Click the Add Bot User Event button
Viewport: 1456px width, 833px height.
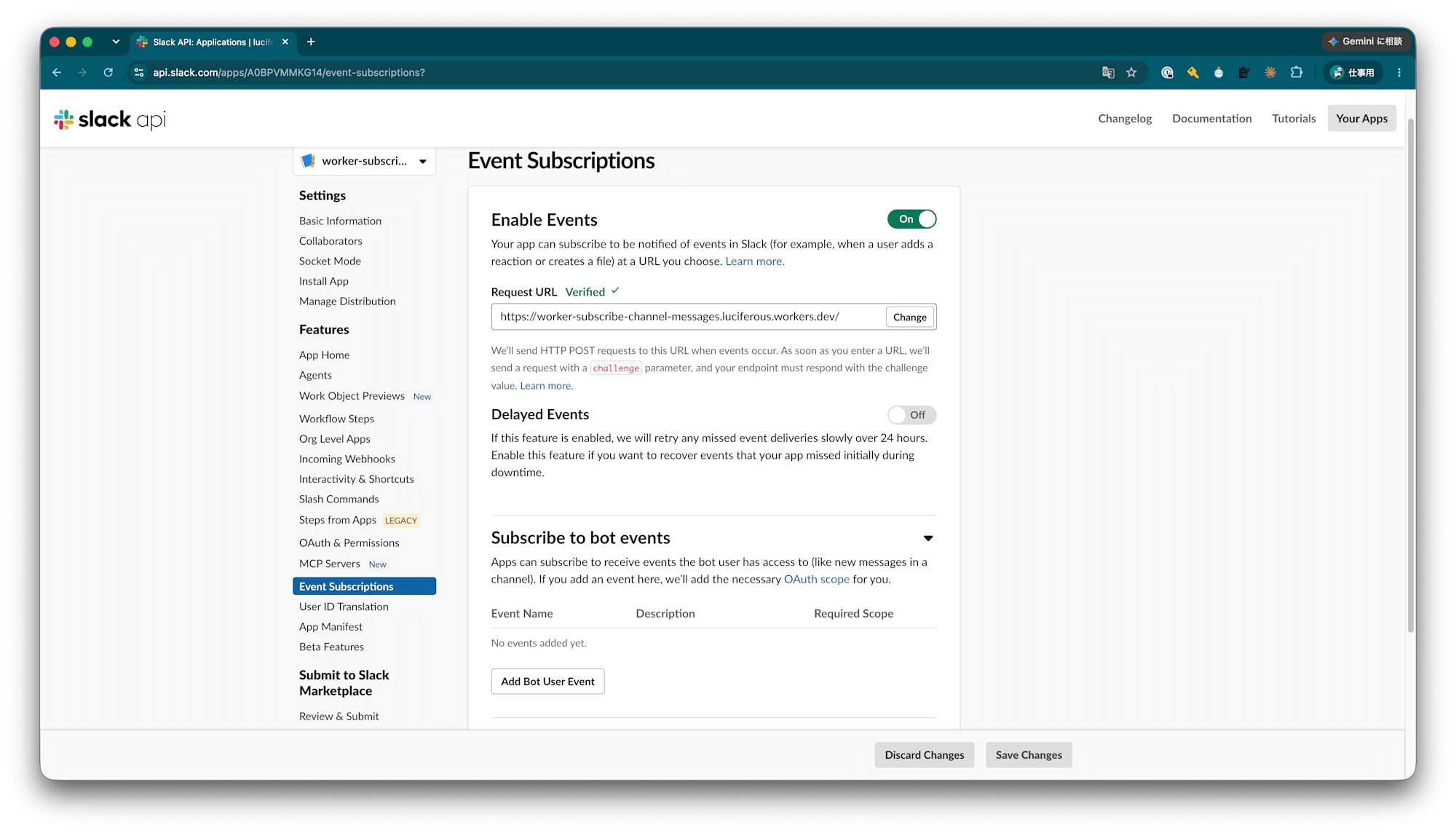coord(547,682)
